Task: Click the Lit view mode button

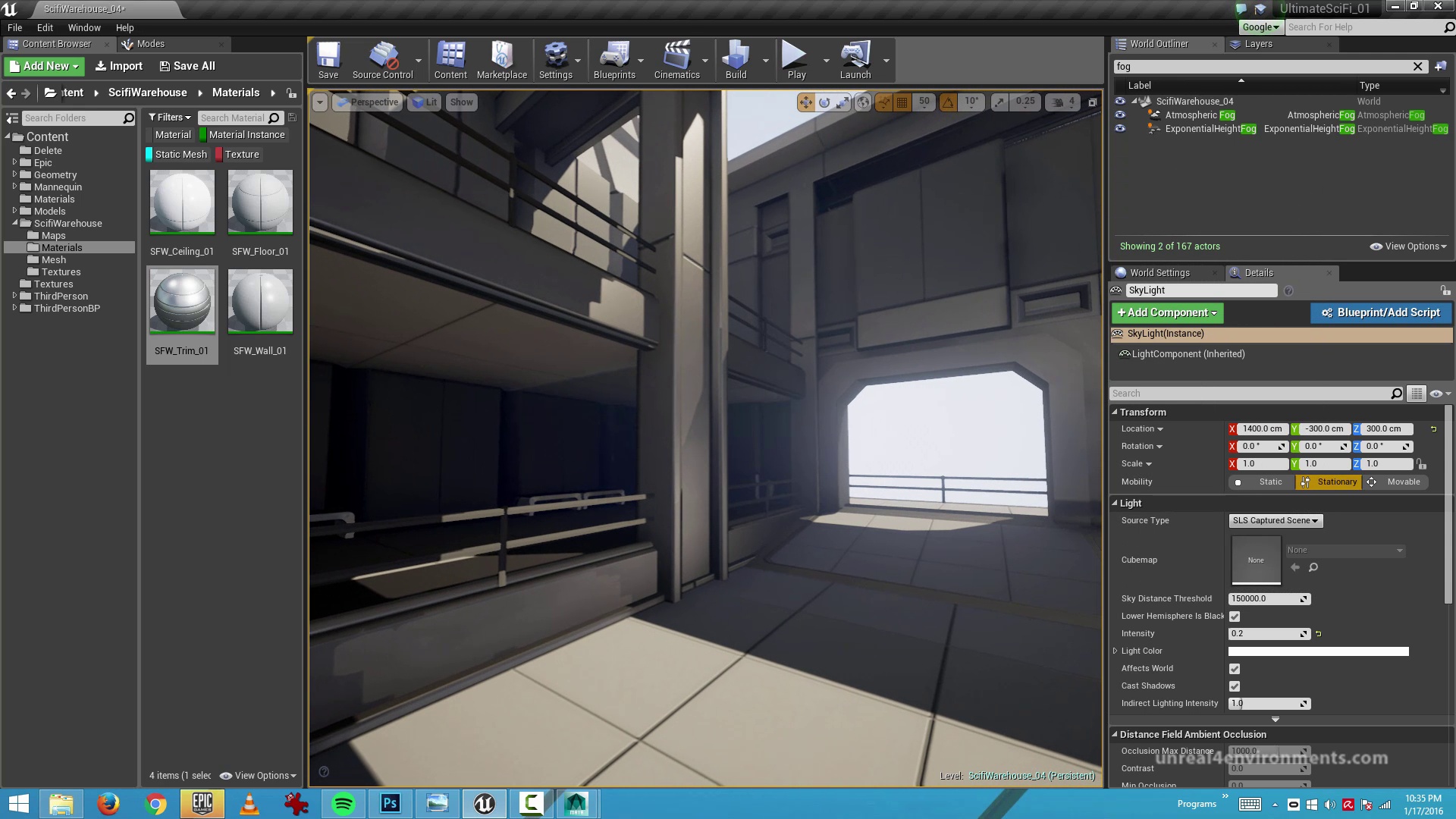Action: click(x=424, y=102)
